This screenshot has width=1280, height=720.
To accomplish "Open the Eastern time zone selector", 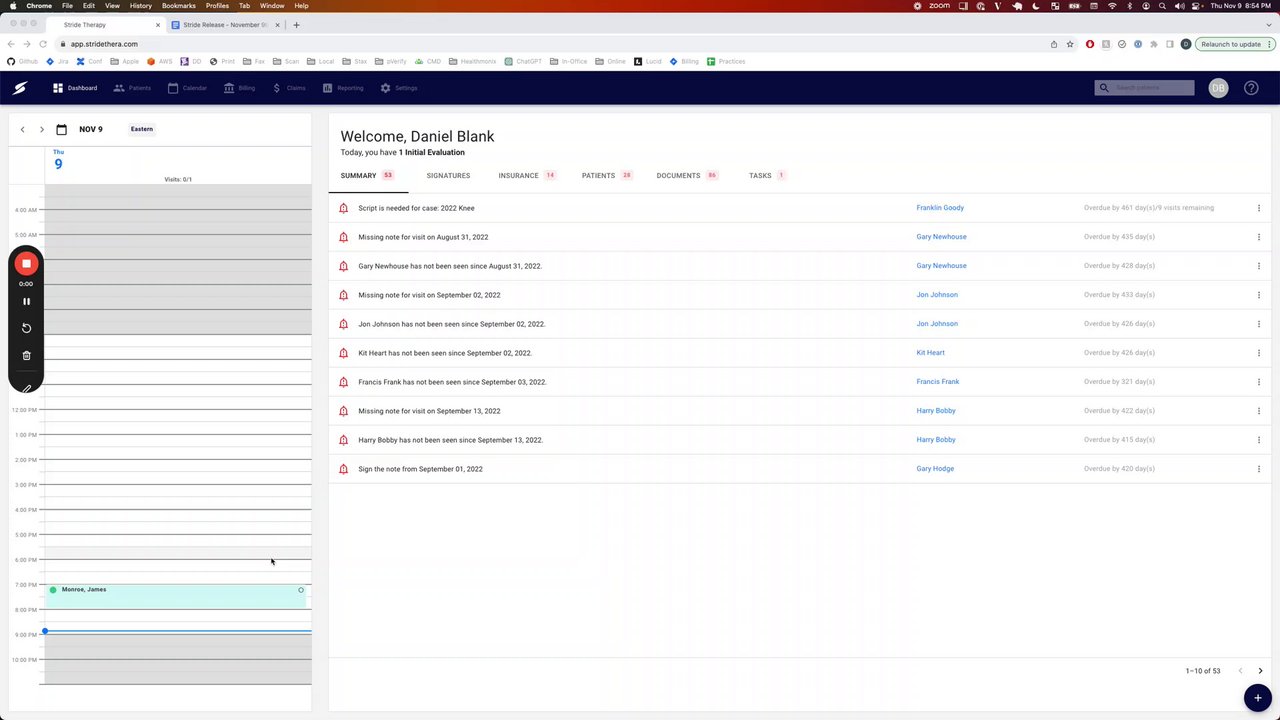I will tap(142, 129).
